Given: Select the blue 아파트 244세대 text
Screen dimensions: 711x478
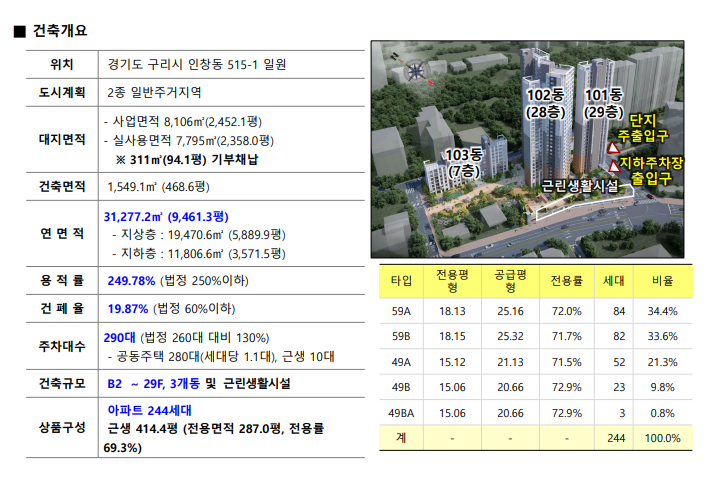Looking at the screenshot, I should (x=149, y=410).
